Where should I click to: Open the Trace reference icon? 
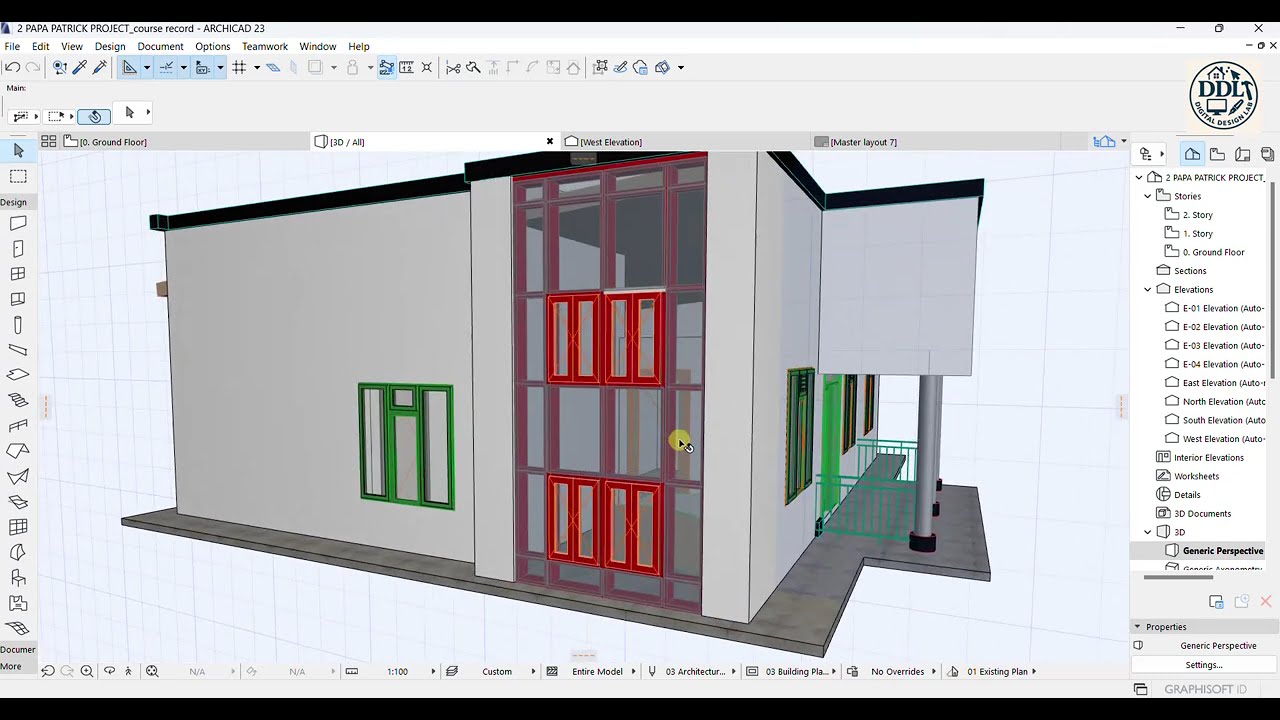coord(315,67)
